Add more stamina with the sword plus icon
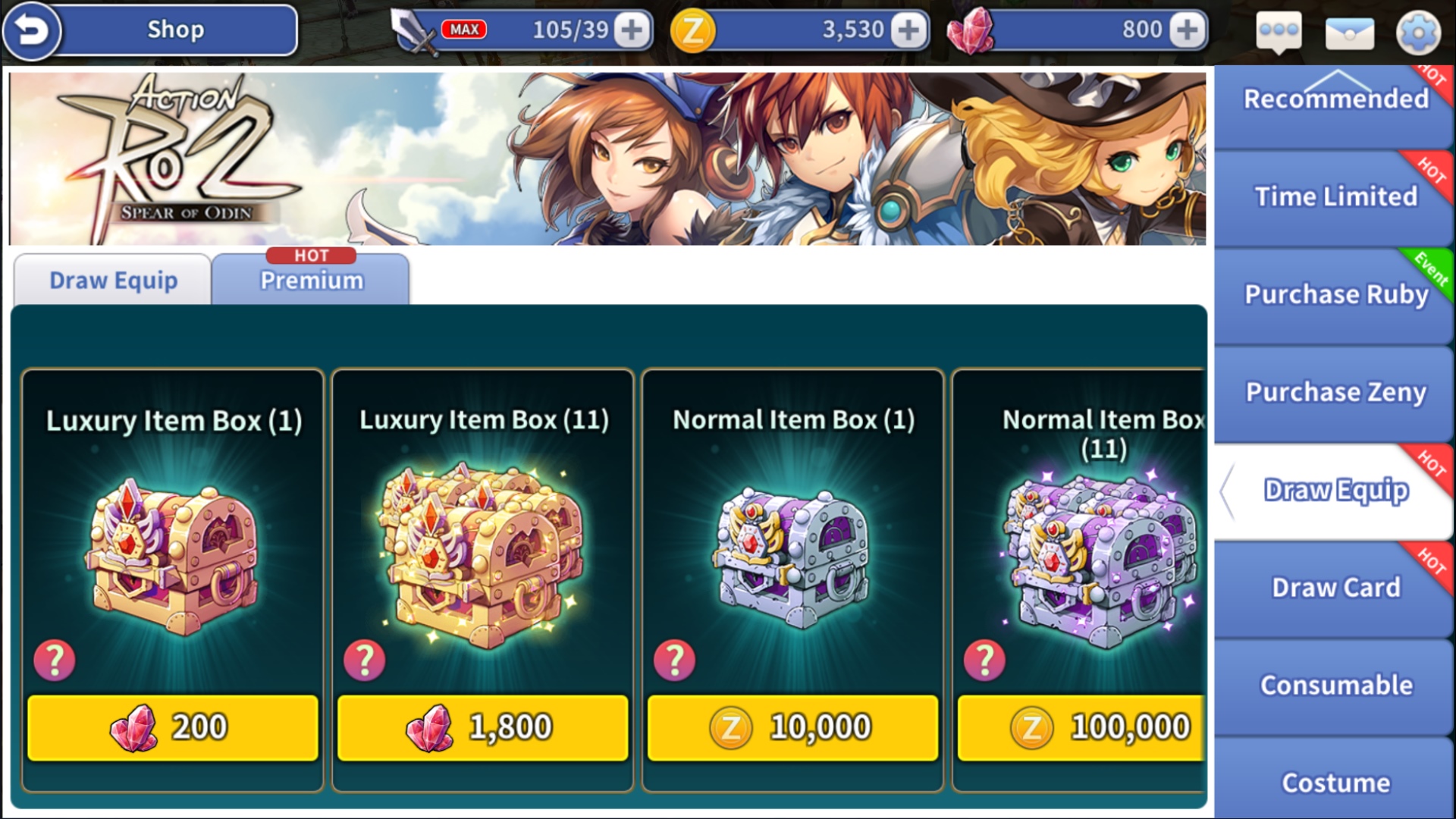Screen dimensions: 1456x819 (x=632, y=30)
